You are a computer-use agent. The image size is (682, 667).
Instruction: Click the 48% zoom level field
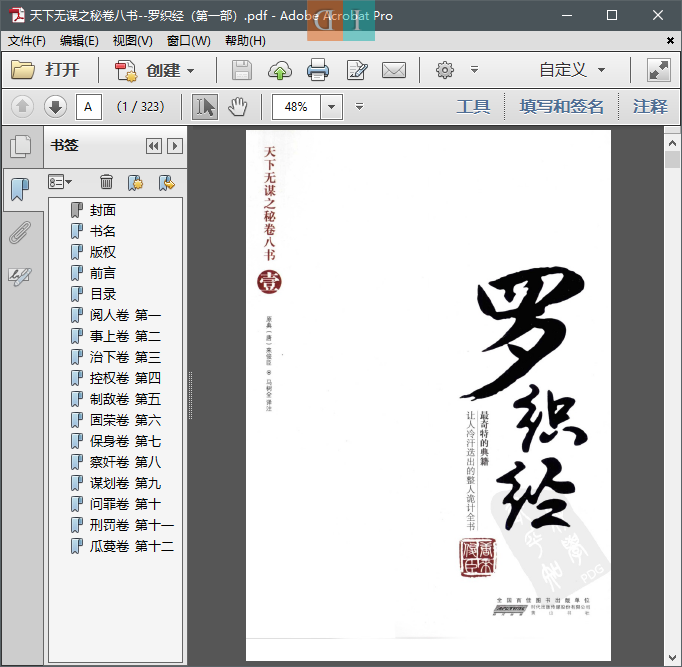(296, 107)
